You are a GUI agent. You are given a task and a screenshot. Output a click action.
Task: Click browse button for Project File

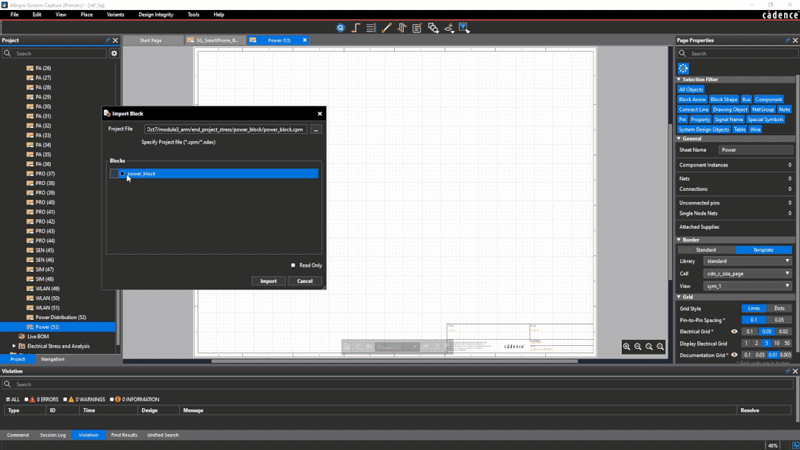pyautogui.click(x=316, y=130)
